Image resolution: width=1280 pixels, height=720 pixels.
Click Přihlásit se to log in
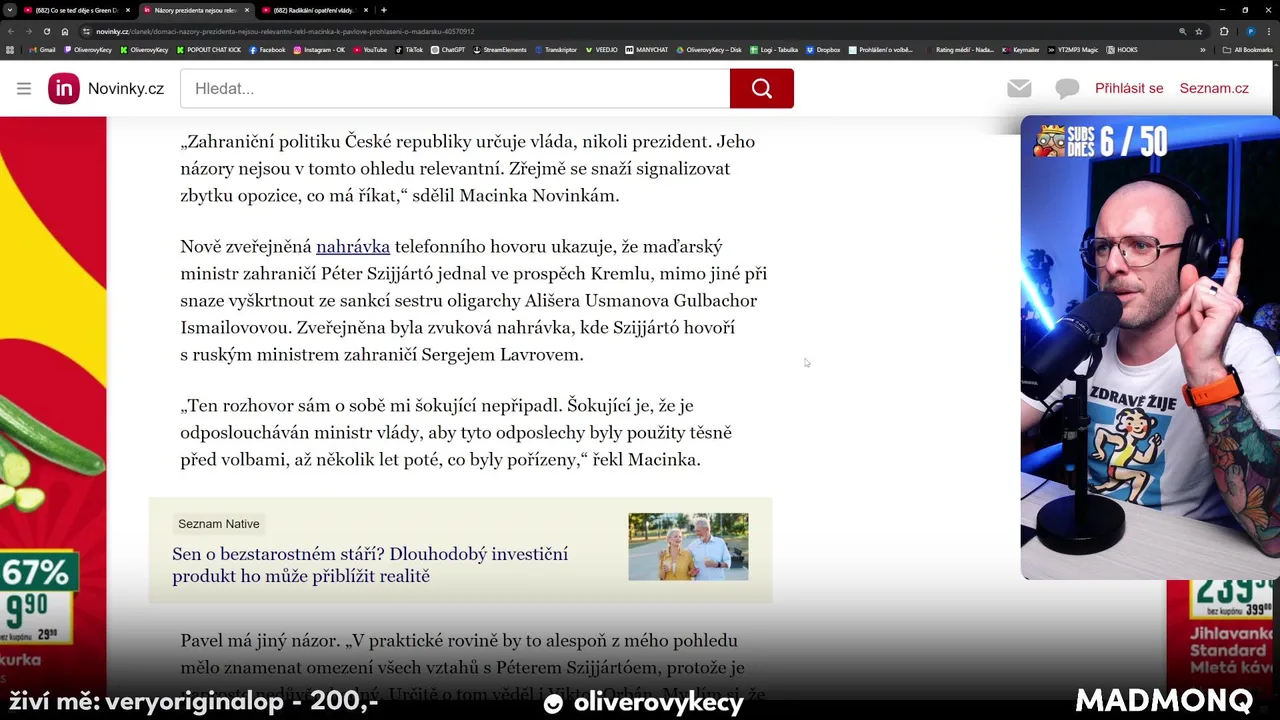1129,88
